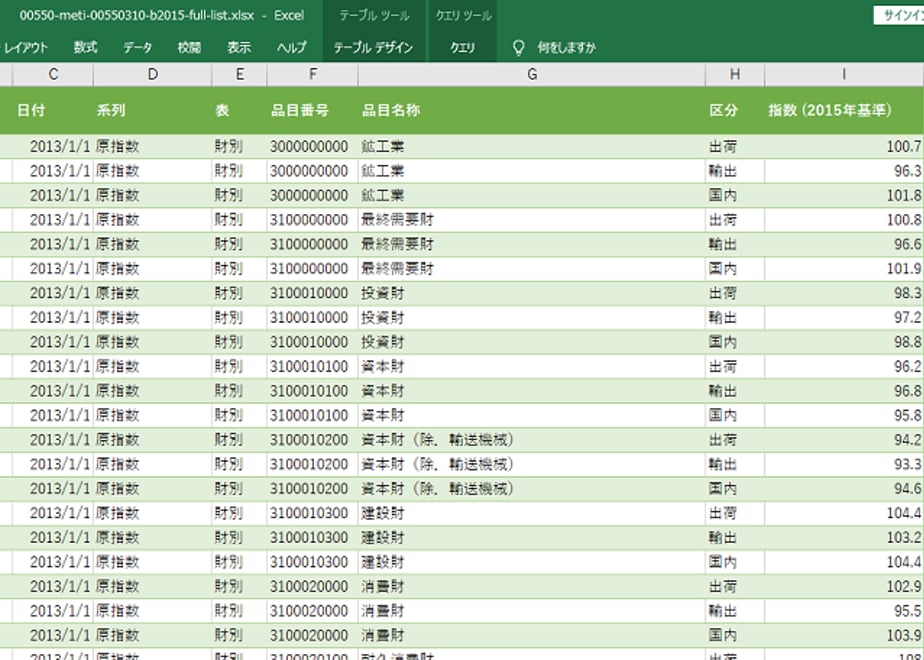Select the cell with value 101.9
924x660 pixels.
click(x=844, y=269)
